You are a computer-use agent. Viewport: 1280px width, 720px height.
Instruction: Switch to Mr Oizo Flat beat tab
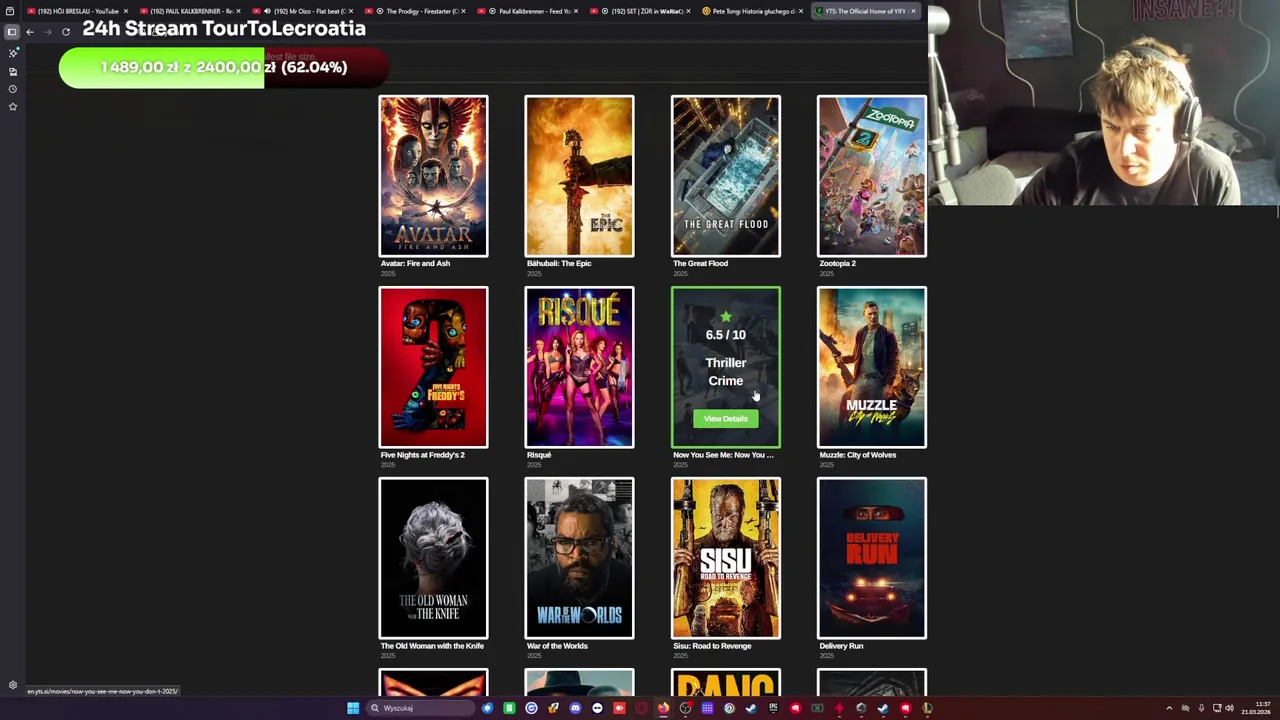coord(303,11)
